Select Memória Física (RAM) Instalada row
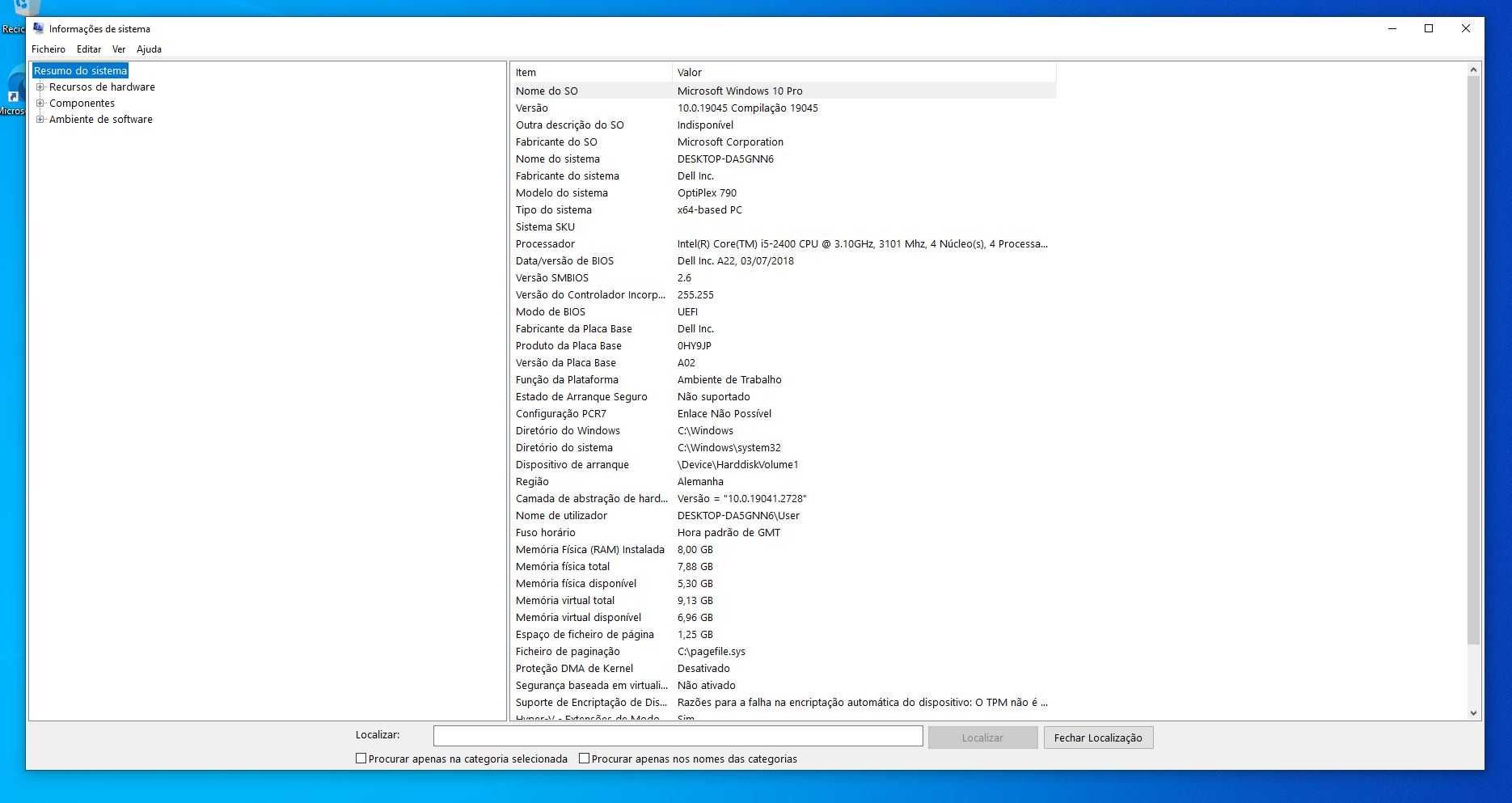 [x=783, y=549]
